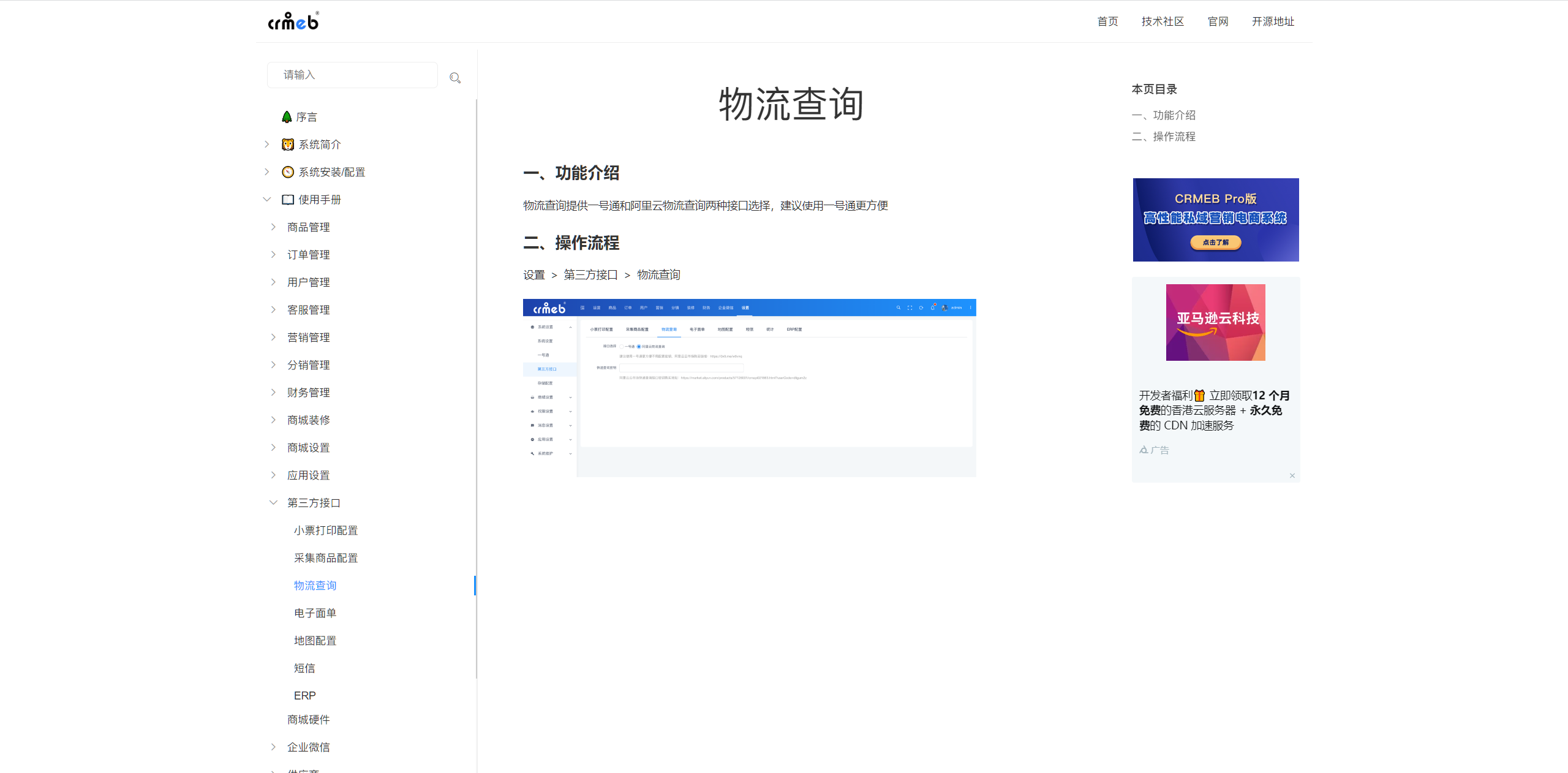
Task: Open 开源地址 in top navigation
Action: pos(1273,21)
